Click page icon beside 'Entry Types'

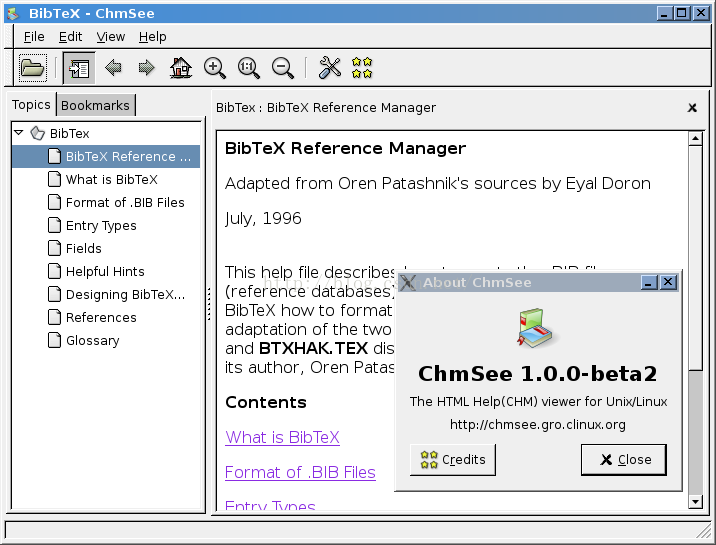coord(54,225)
